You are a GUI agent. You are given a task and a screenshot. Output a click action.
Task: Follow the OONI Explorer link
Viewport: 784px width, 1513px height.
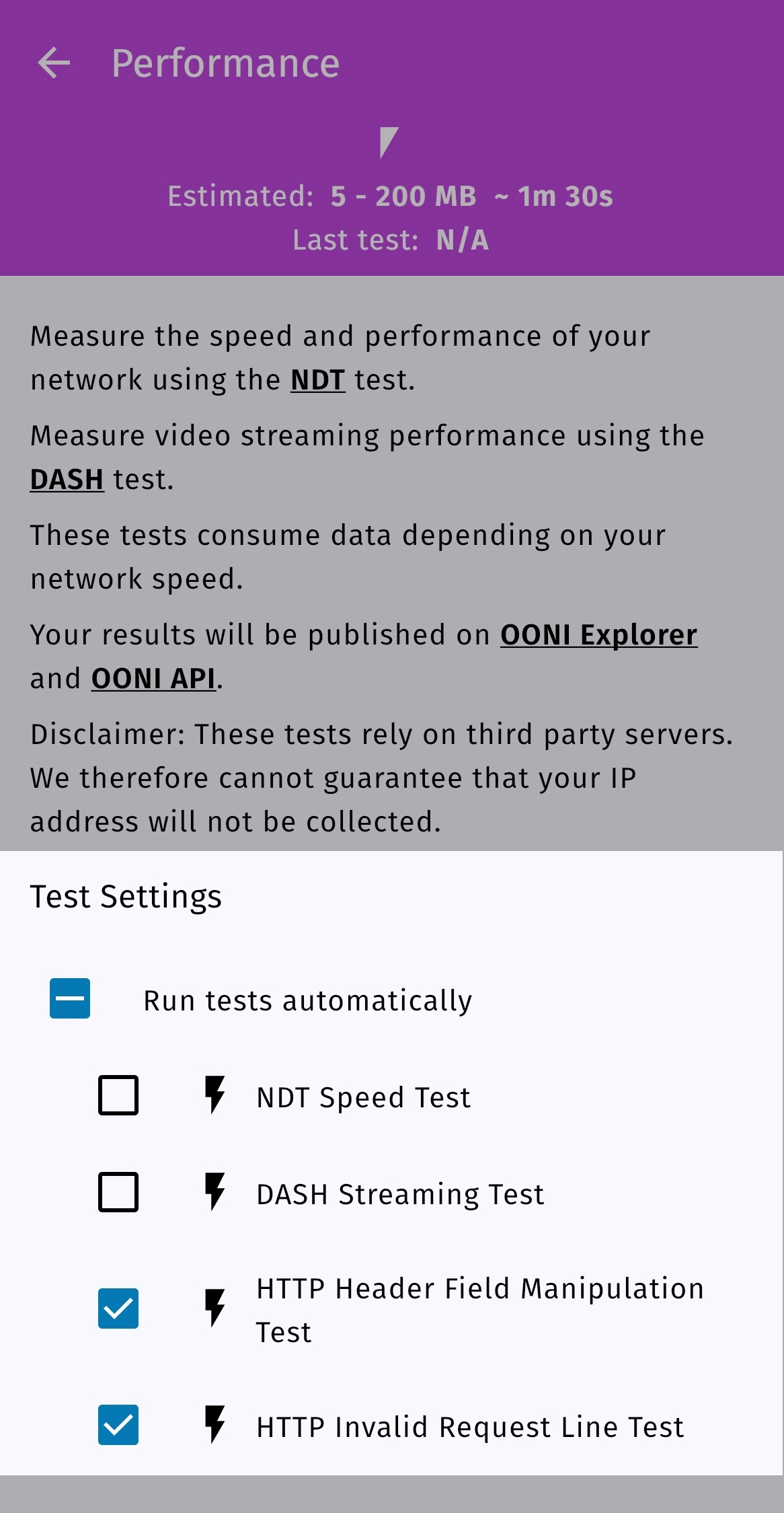coord(598,635)
